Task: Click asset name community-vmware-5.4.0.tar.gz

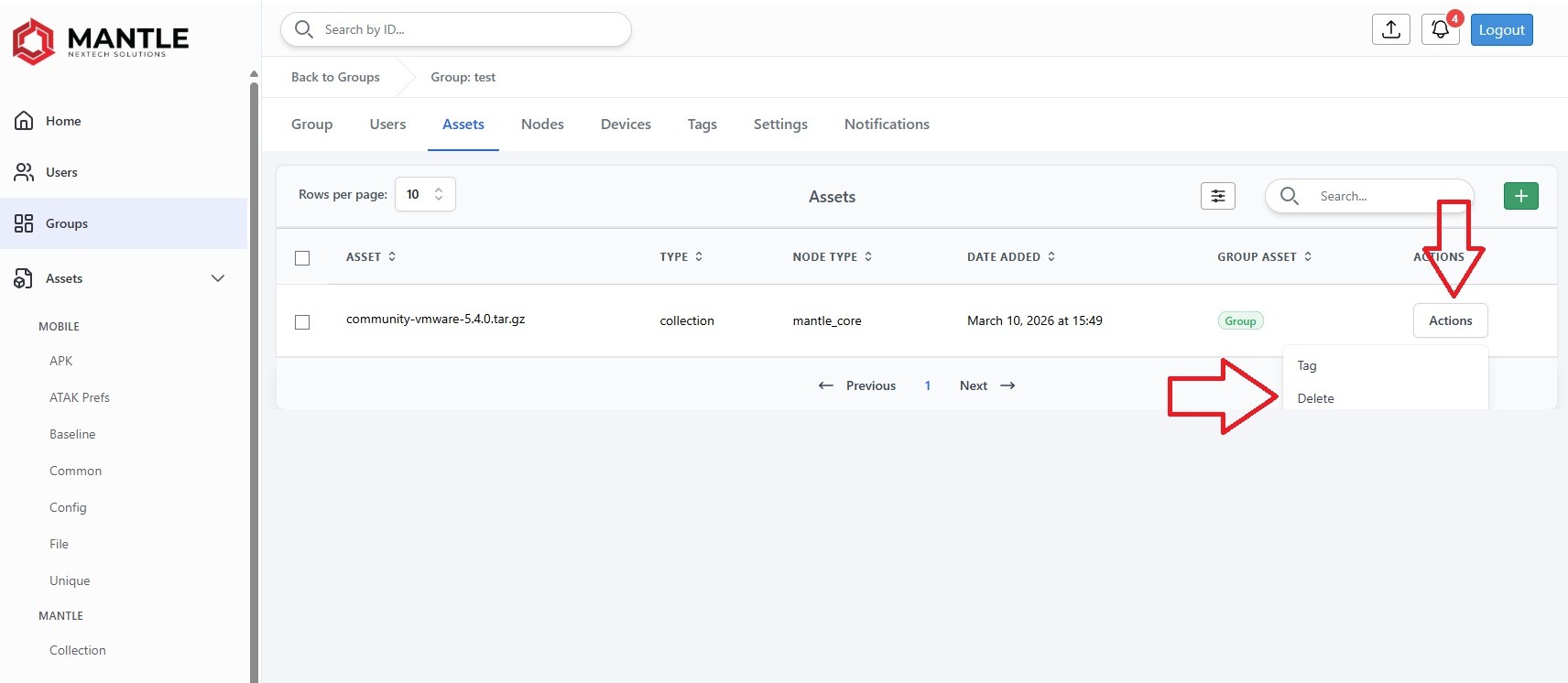Action: pyautogui.click(x=435, y=319)
